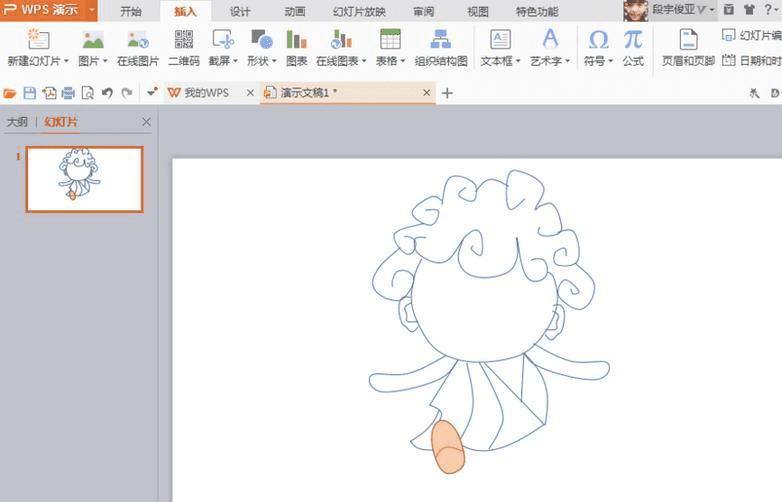
Task: Open the 设计 (Design) tab
Action: (240, 11)
